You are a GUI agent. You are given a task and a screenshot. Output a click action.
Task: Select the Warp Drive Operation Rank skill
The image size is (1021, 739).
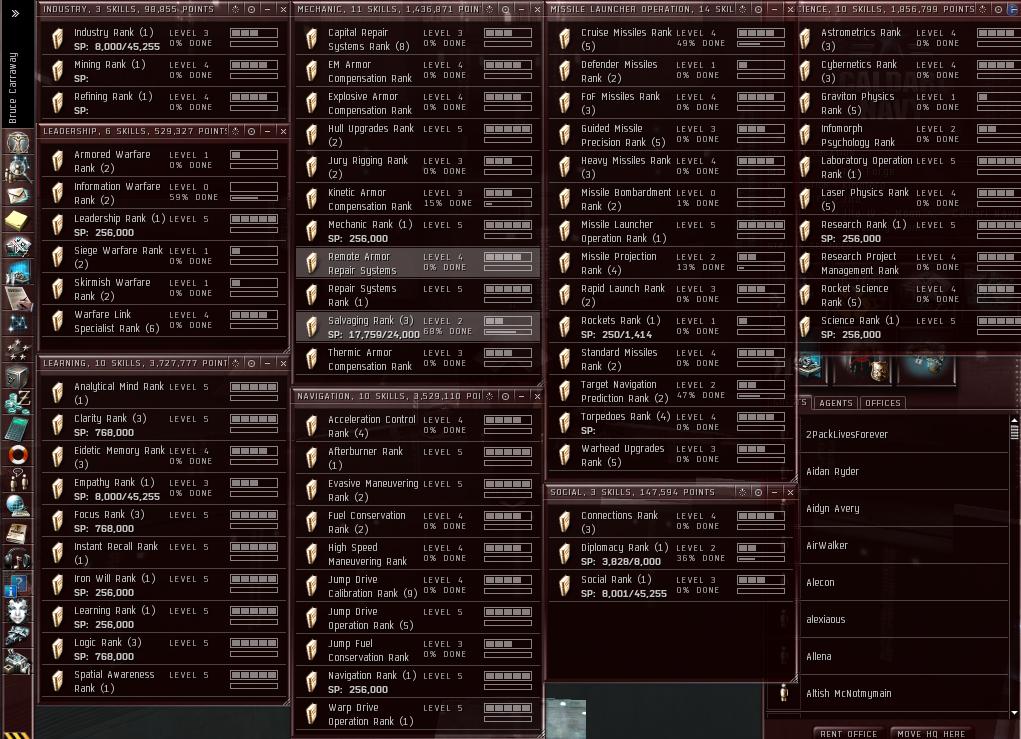point(417,714)
